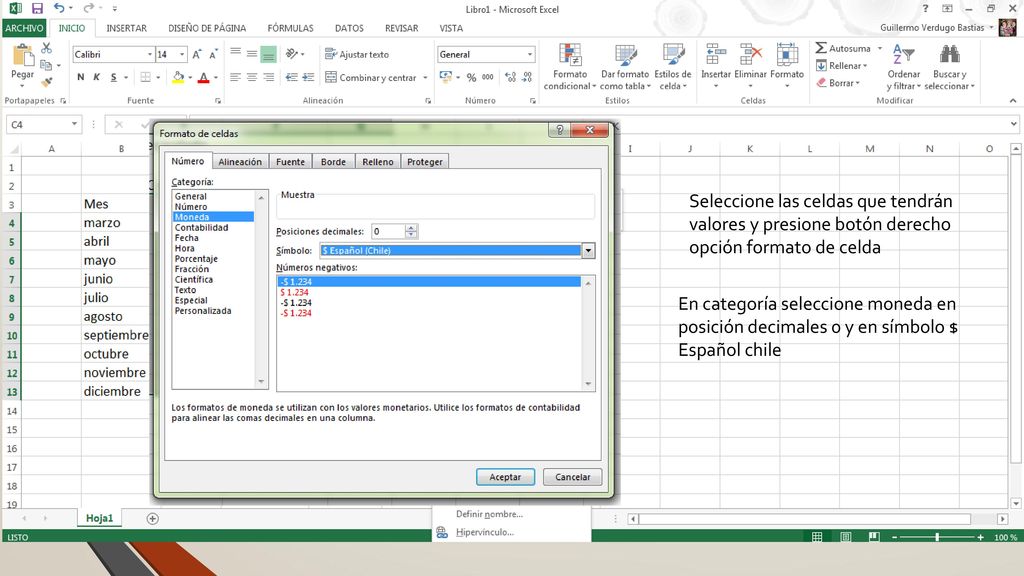Image resolution: width=1024 pixels, height=576 pixels.
Task: Toggle italic (K) formatting
Action: [x=97, y=77]
